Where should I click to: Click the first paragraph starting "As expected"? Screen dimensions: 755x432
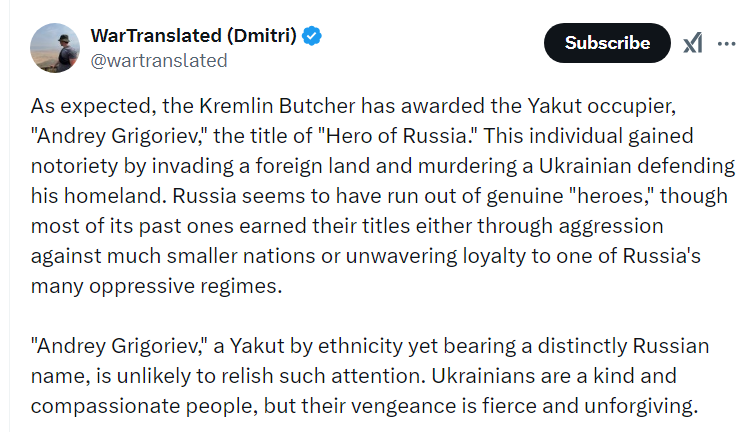point(383,196)
